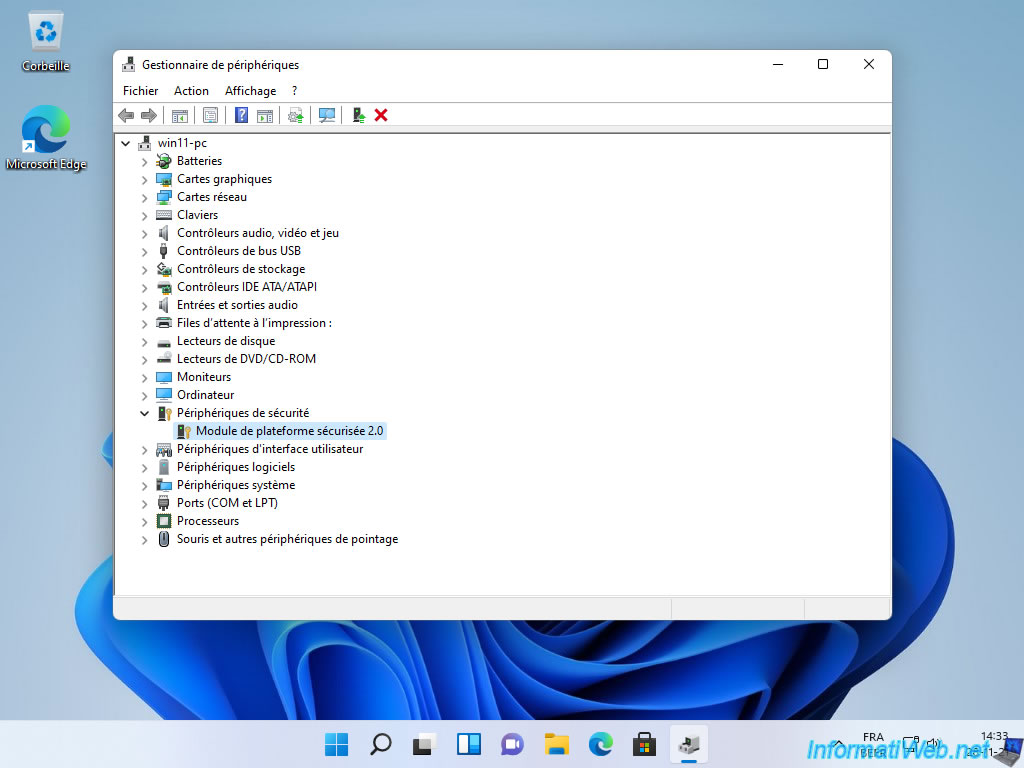The width and height of the screenshot is (1024, 768).
Task: Open the Widgets taskbar icon
Action: coord(468,744)
